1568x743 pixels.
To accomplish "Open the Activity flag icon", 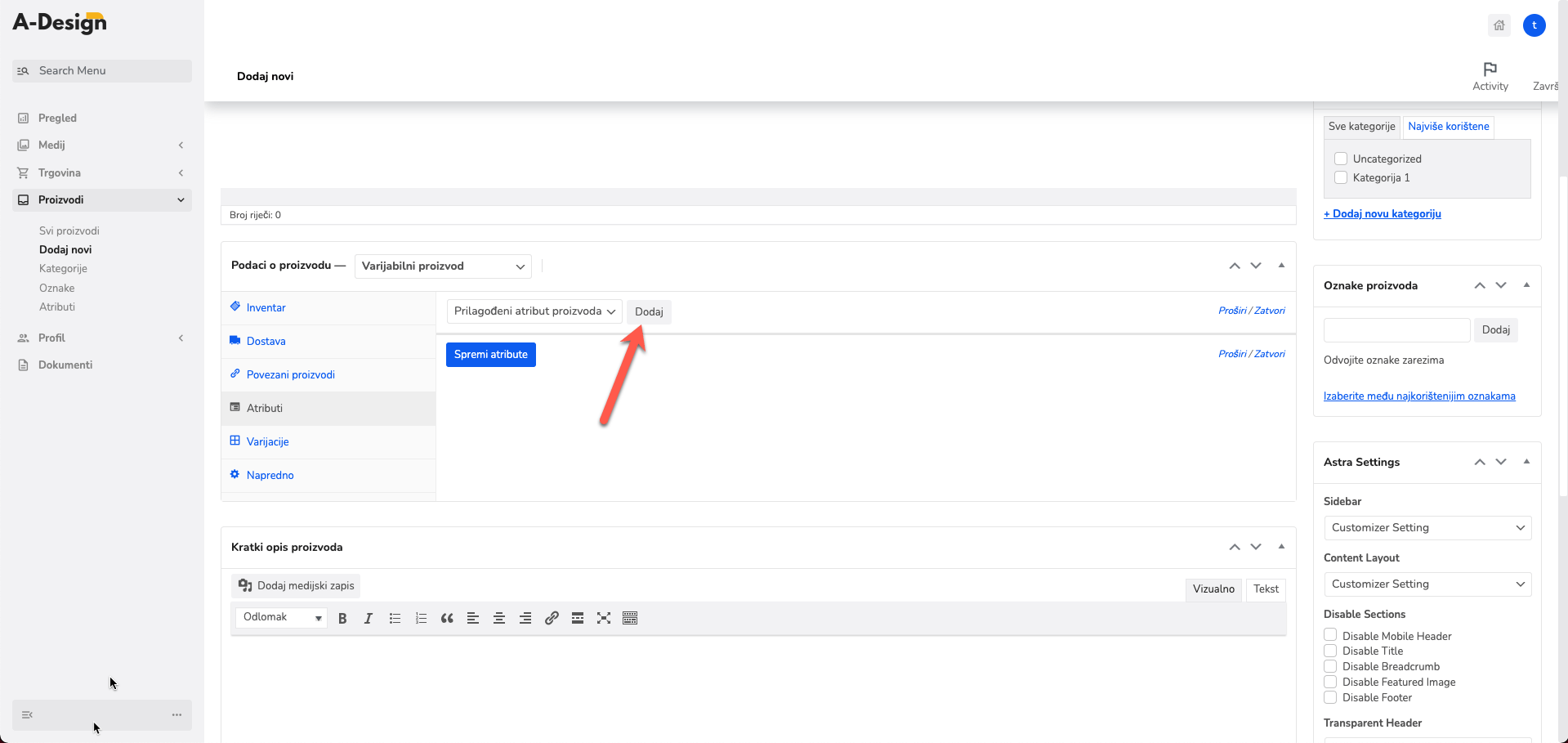I will [1490, 69].
